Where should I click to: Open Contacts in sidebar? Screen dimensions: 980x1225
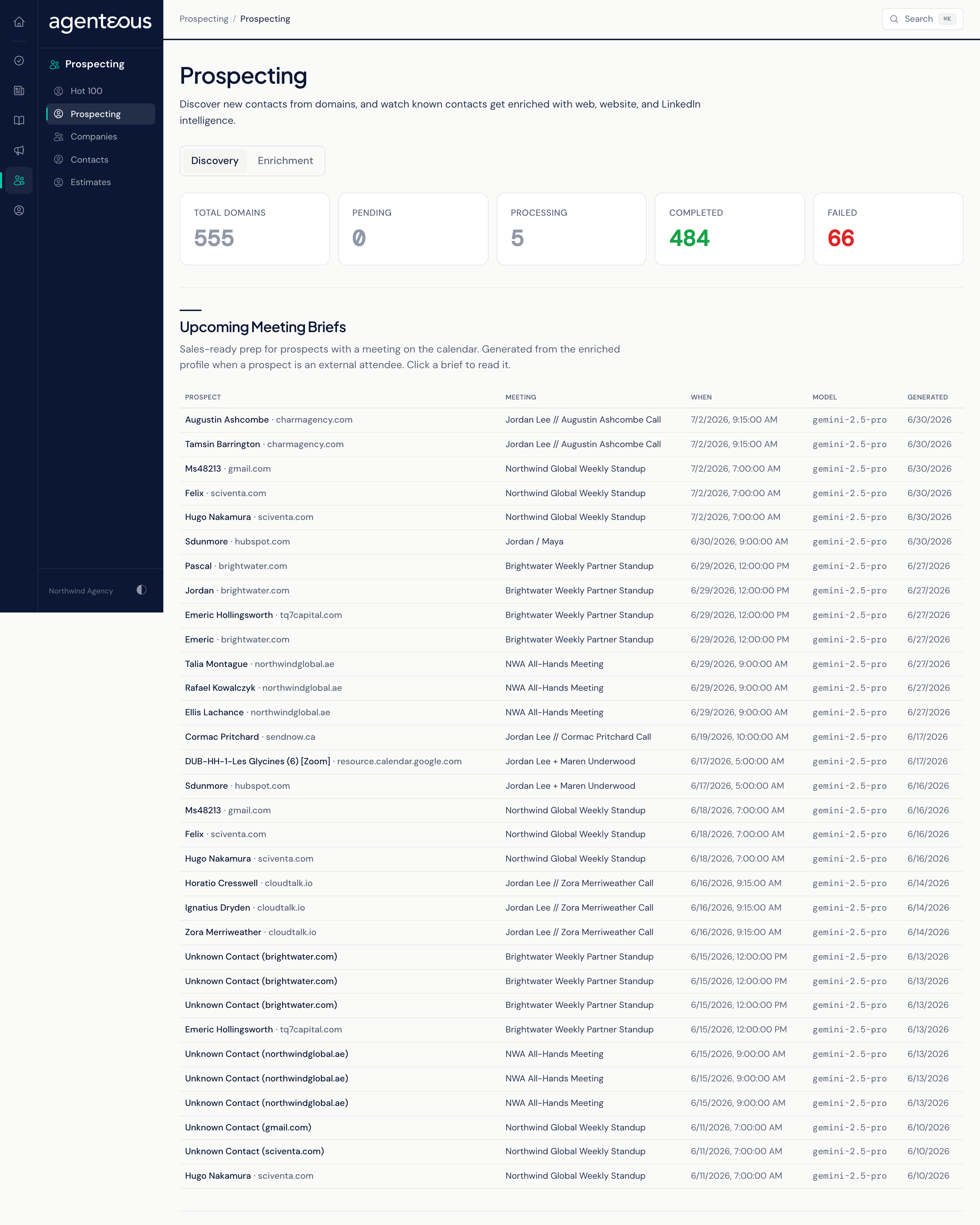(x=101, y=160)
